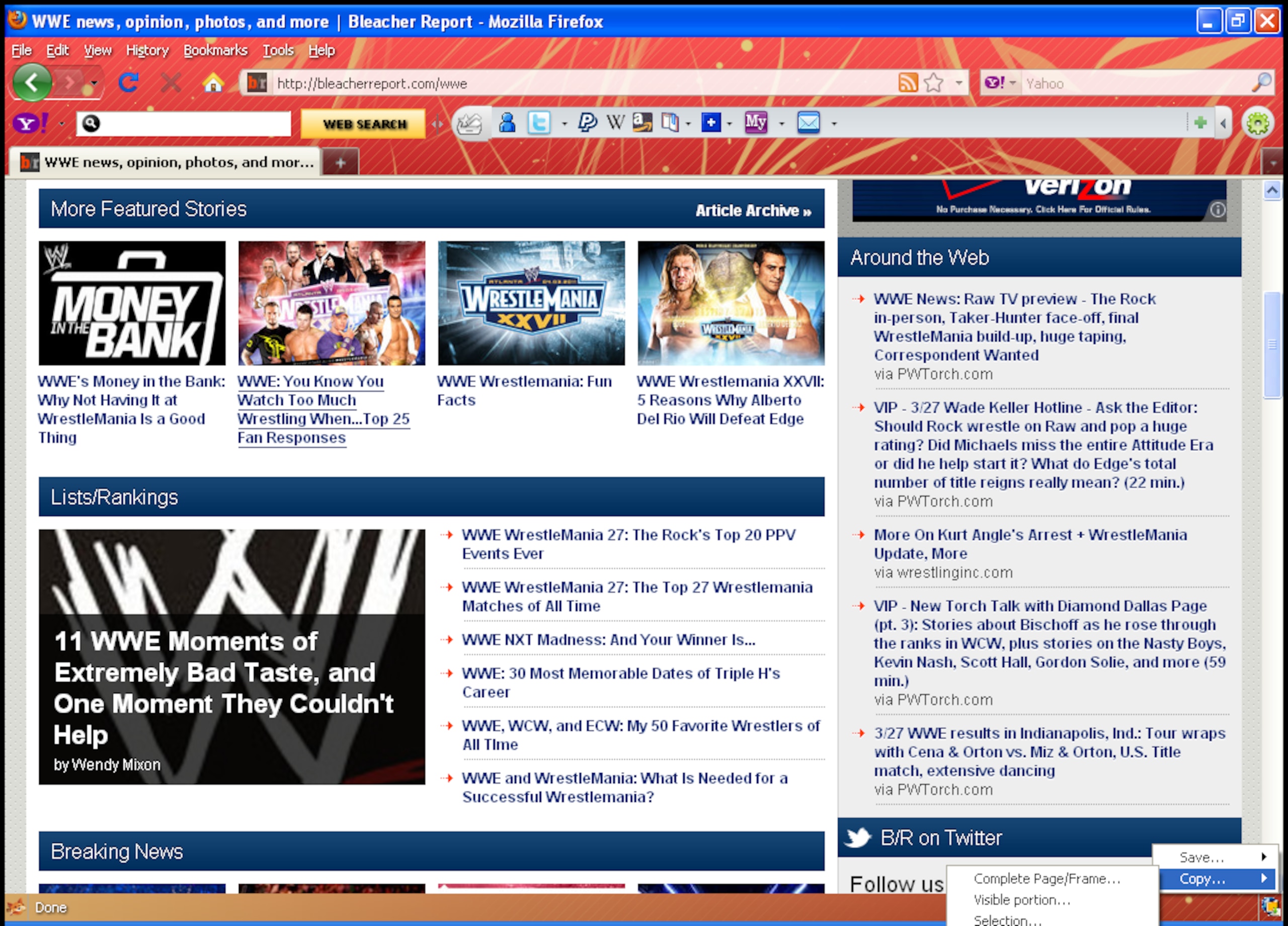Expand the dropdown arrow beside the My icon
Screen dimensions: 1288x926
coord(781,123)
